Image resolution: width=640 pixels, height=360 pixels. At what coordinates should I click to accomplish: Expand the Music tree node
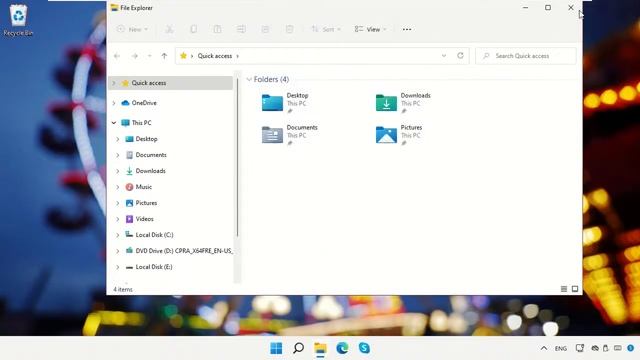point(118,187)
